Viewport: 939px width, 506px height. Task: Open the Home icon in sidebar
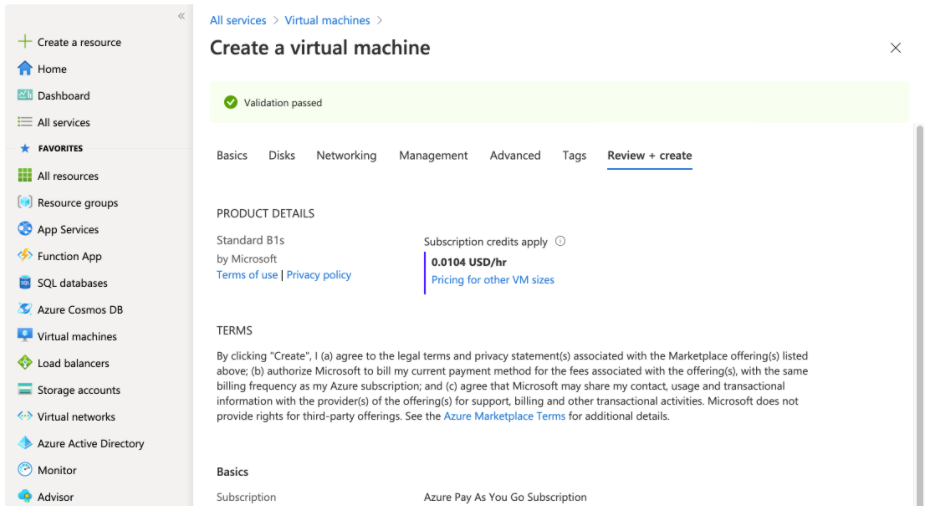pyautogui.click(x=25, y=69)
